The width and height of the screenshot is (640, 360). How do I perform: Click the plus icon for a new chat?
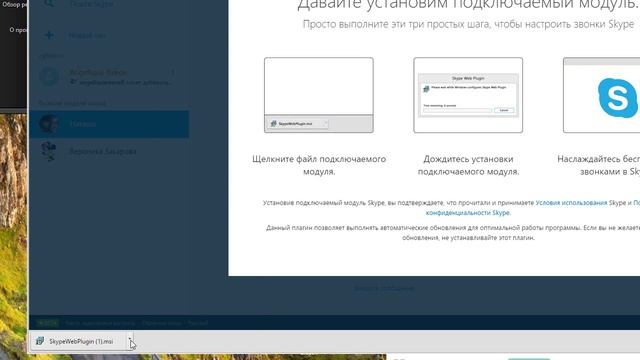coord(49,36)
